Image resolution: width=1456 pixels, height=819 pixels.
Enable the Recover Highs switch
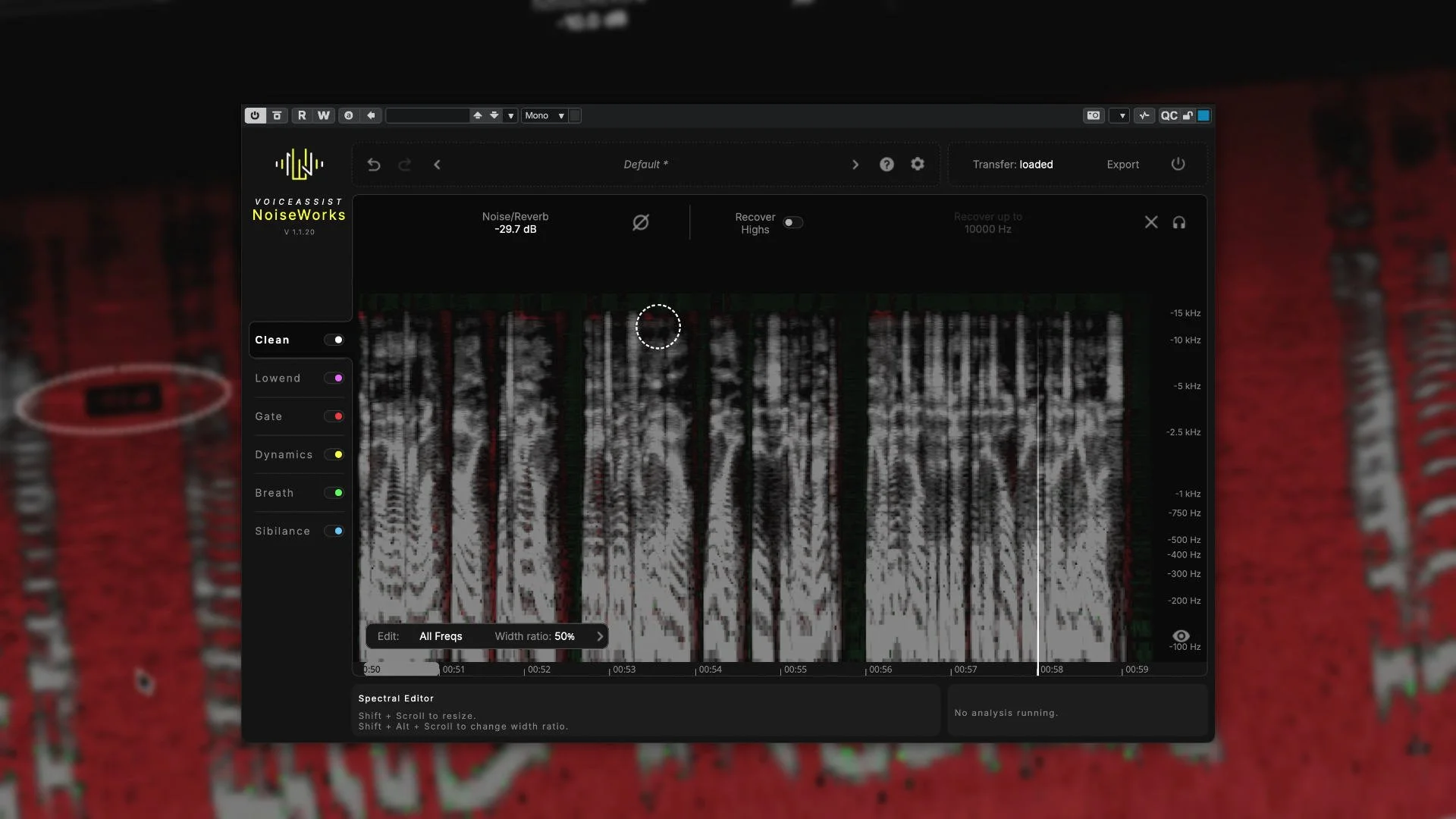click(x=792, y=222)
